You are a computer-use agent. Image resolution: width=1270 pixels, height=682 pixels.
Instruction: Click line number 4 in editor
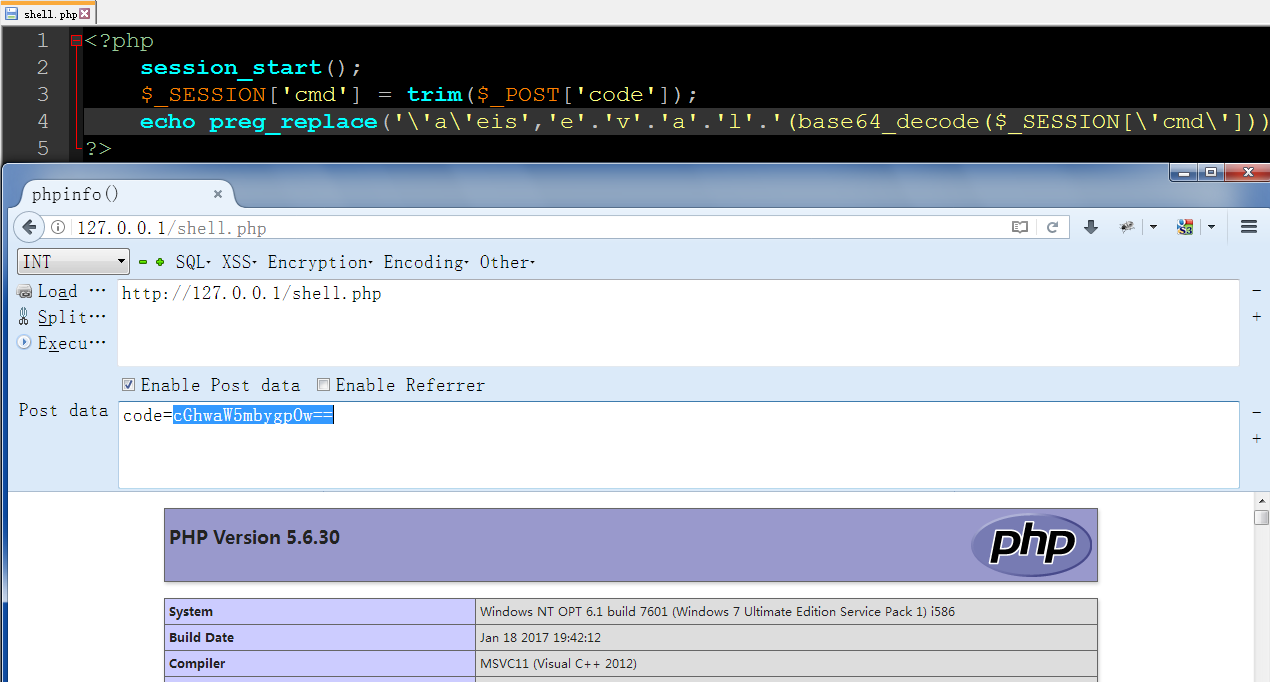click(x=42, y=121)
